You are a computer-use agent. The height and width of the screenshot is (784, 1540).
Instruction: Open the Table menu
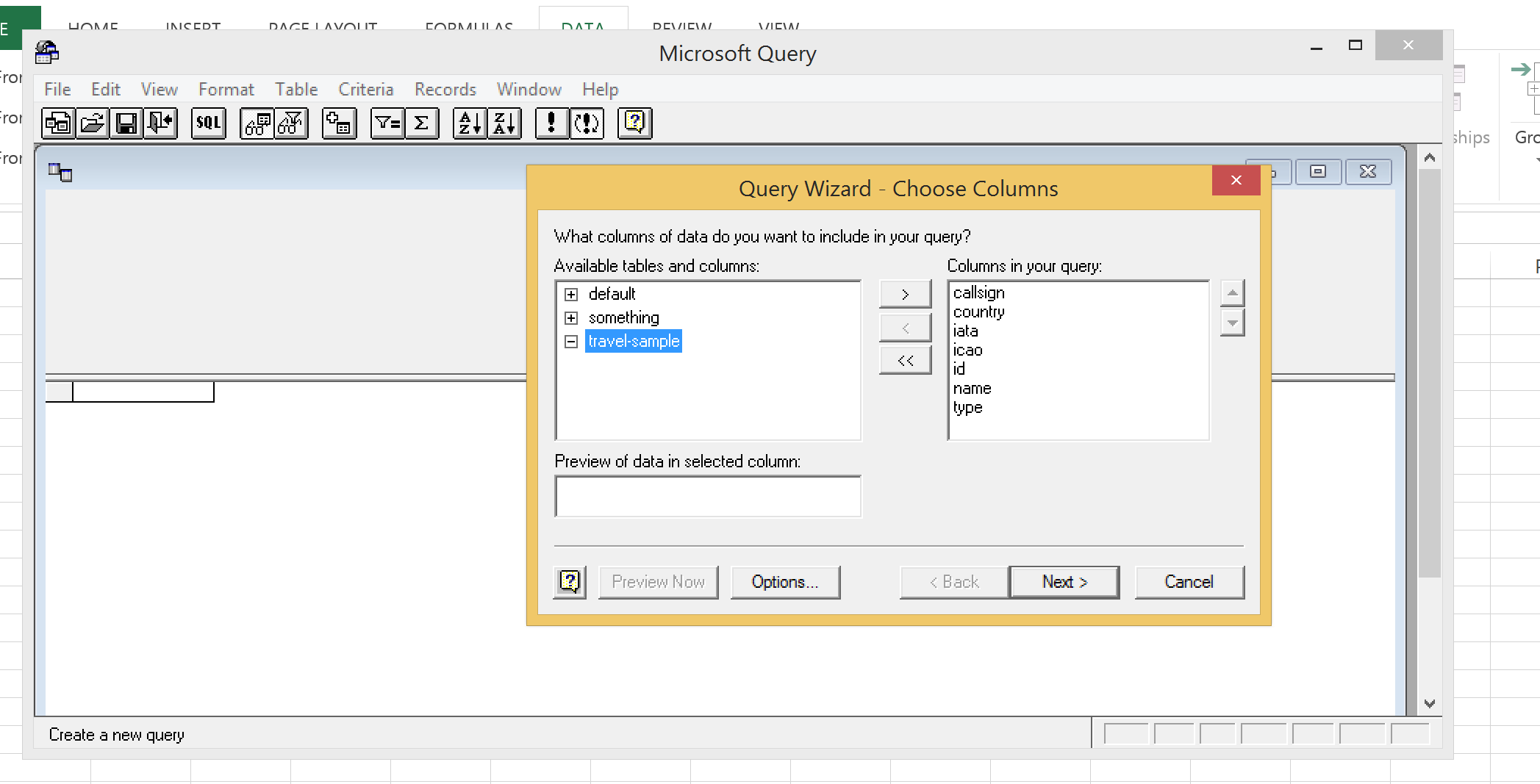296,90
